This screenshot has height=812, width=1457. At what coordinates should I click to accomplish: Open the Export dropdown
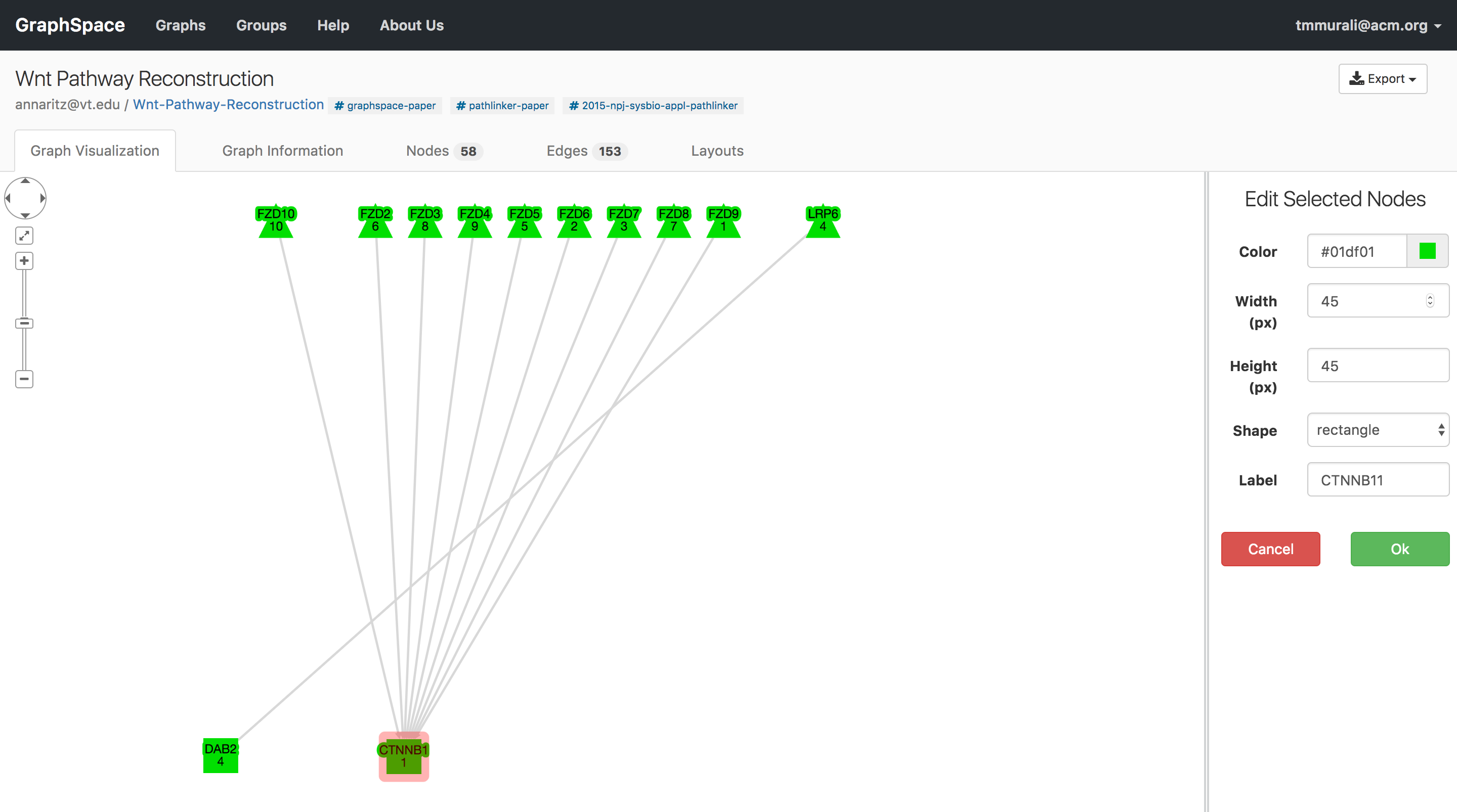1382,78
